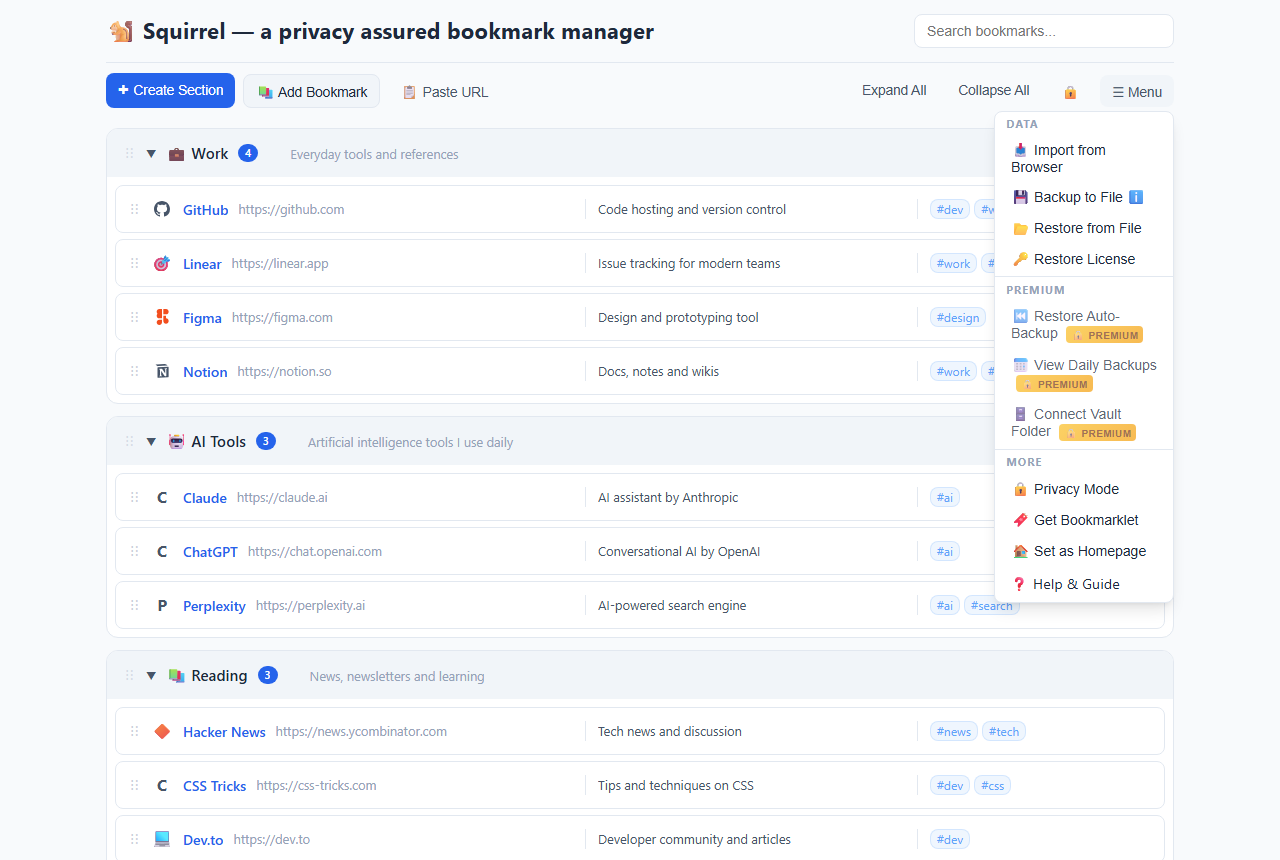
Task: Select Get Bookmarklet in menu
Action: (1084, 520)
